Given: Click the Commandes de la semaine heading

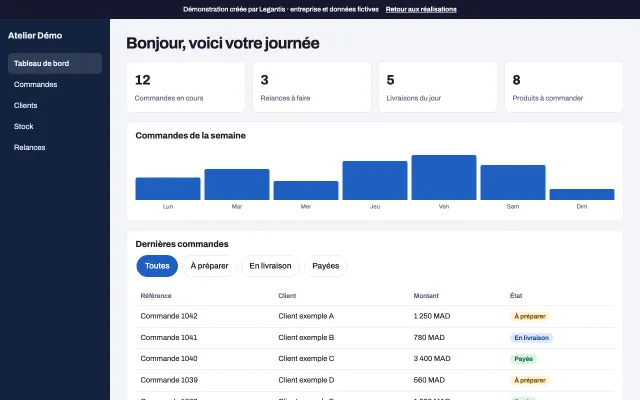Looking at the screenshot, I should 191,136.
